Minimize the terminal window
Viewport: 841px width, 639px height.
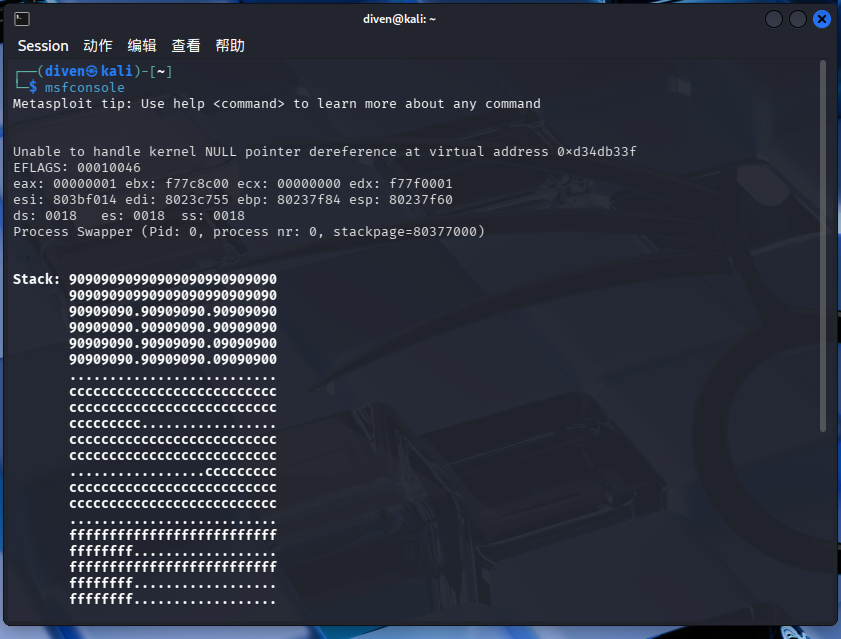coord(774,19)
